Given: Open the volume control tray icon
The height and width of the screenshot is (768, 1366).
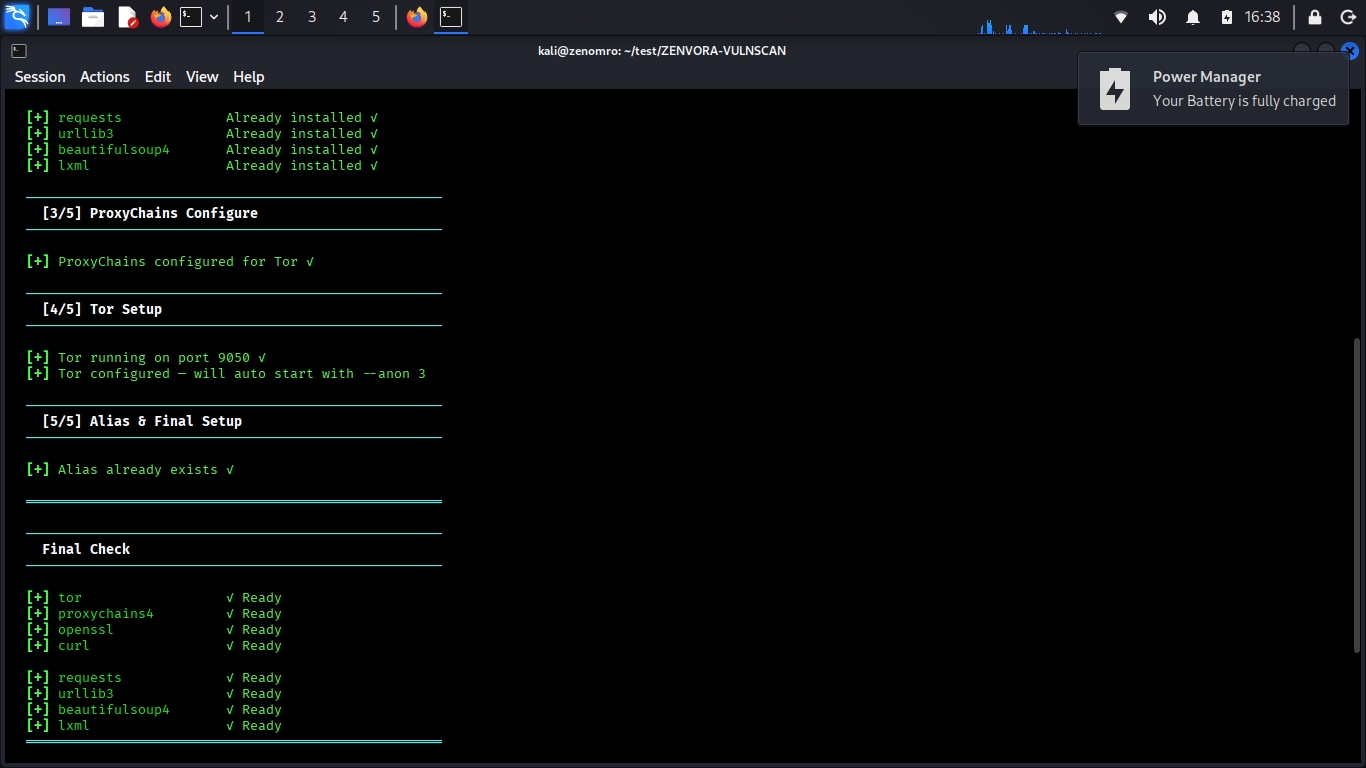Looking at the screenshot, I should [1157, 17].
